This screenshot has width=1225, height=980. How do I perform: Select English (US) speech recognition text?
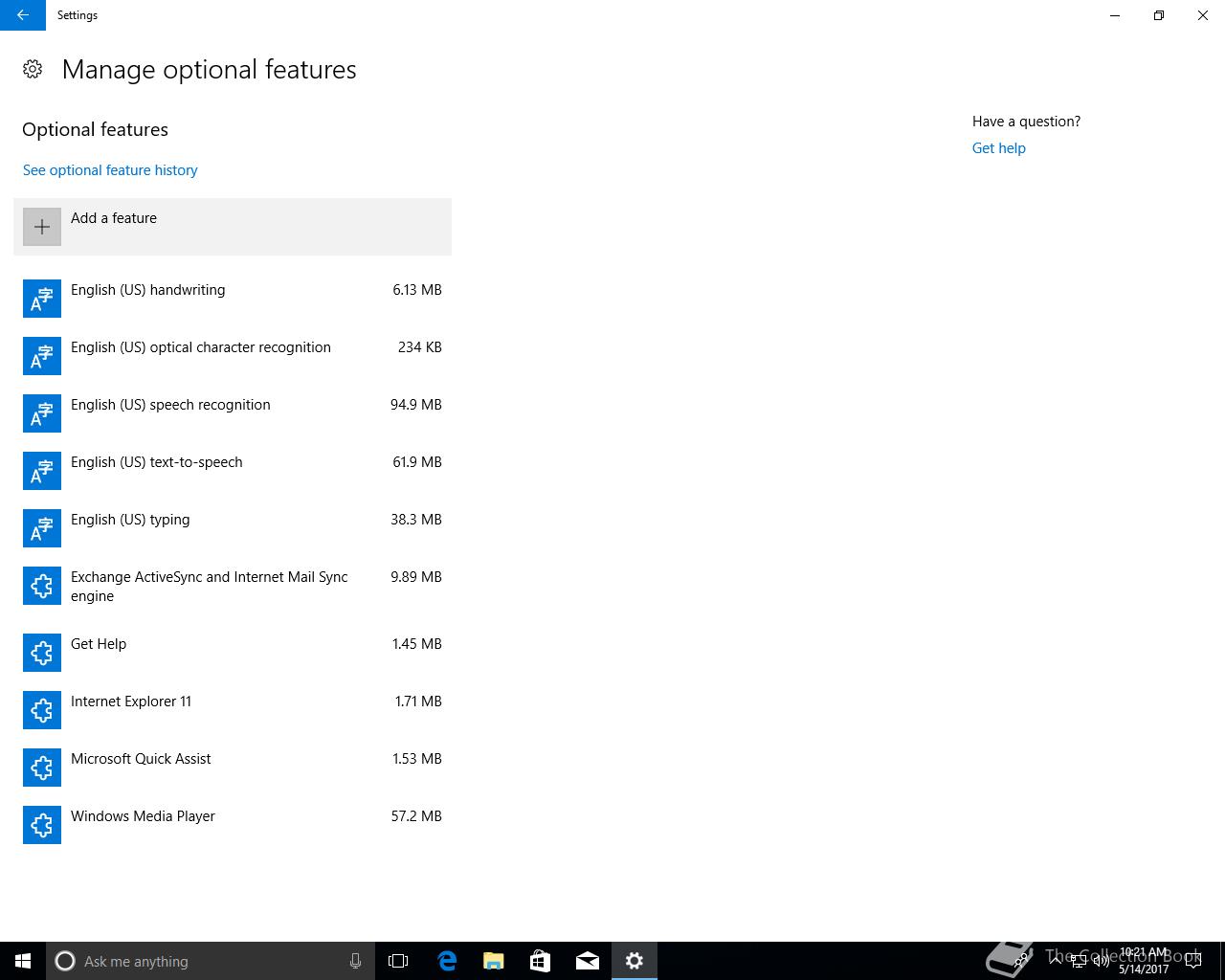tap(170, 405)
